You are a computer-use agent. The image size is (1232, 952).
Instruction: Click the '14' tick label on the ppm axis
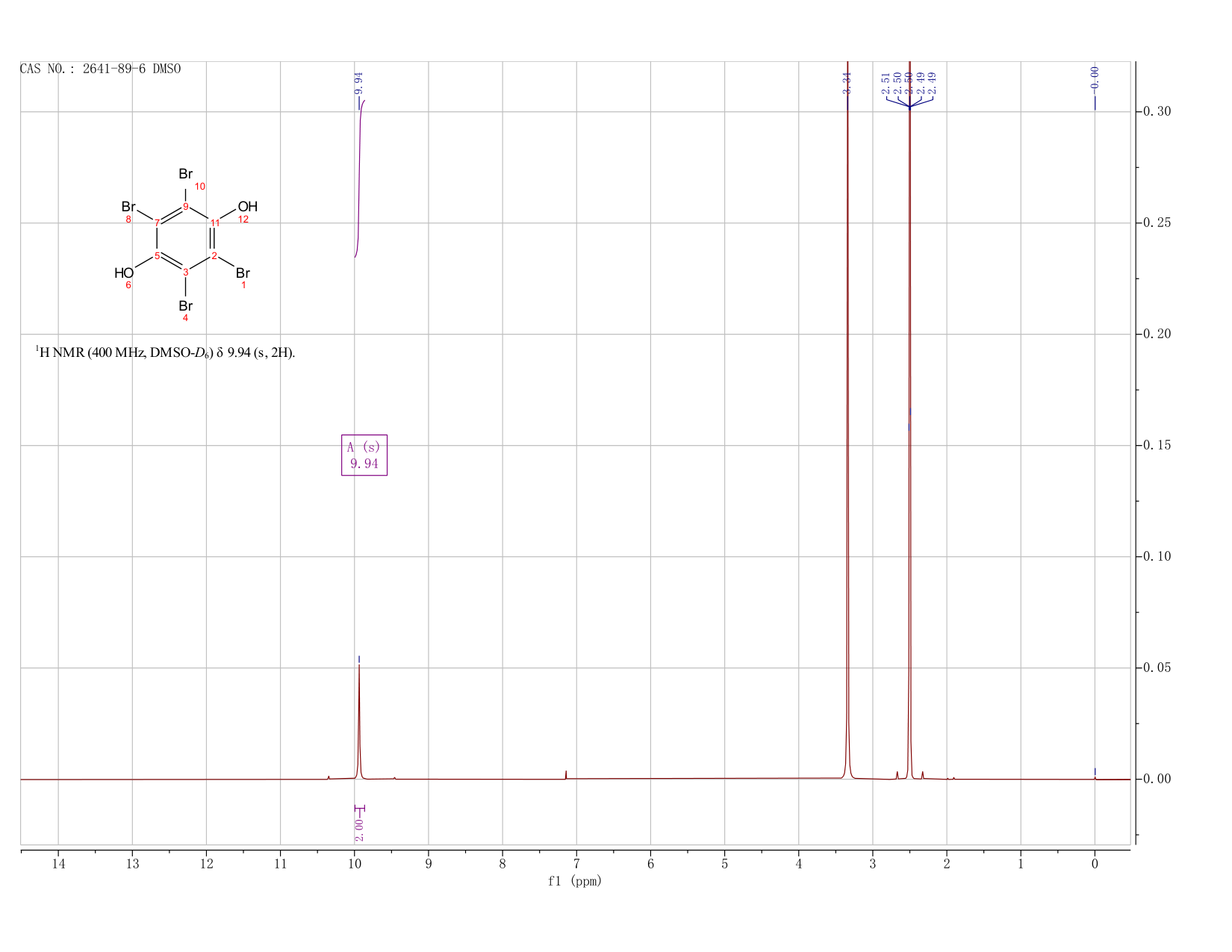(x=58, y=864)
